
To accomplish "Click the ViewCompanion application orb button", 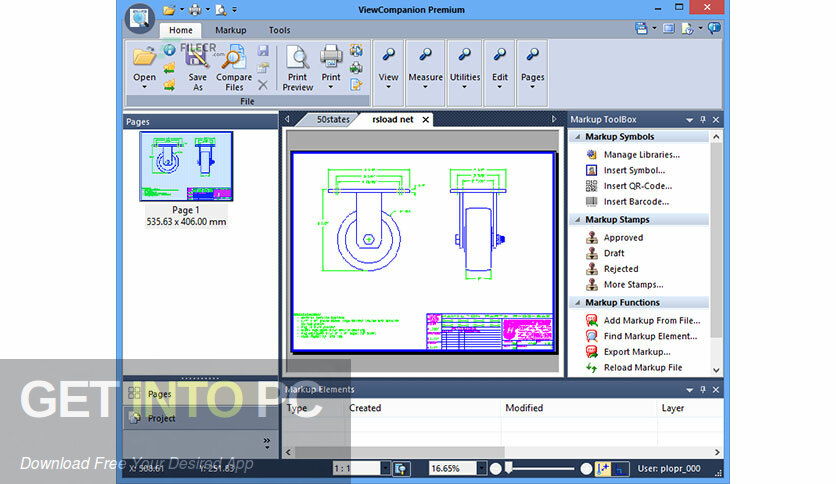I will tap(140, 18).
